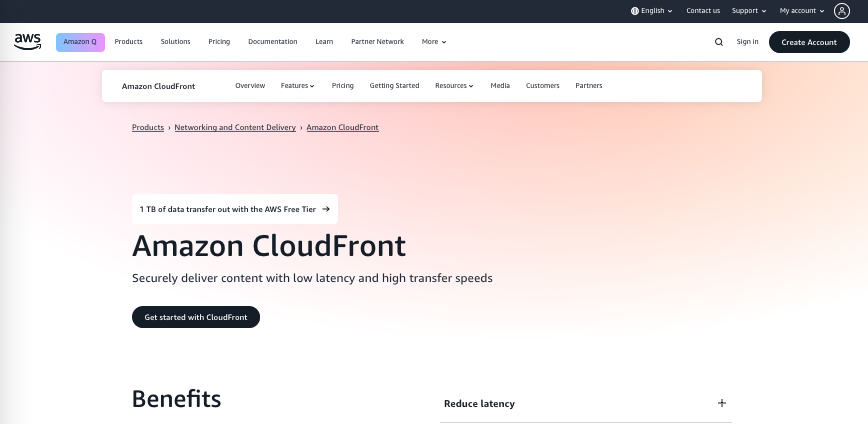Click the Amazon Q button
This screenshot has height=424, width=868.
click(x=80, y=42)
